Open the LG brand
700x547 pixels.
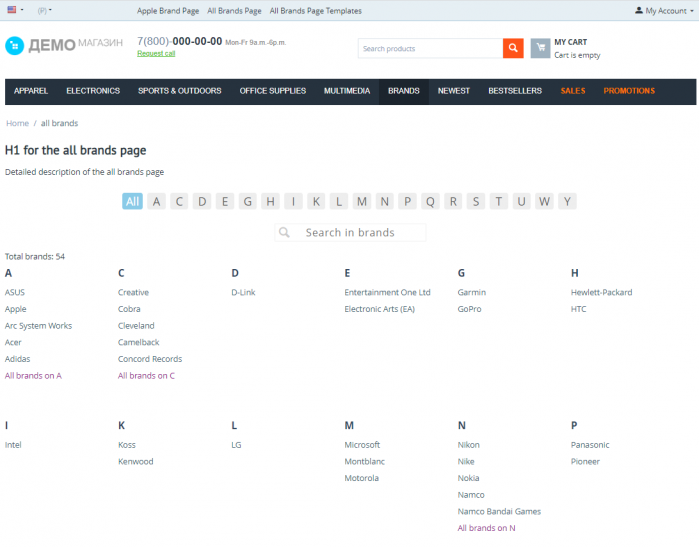coord(236,445)
